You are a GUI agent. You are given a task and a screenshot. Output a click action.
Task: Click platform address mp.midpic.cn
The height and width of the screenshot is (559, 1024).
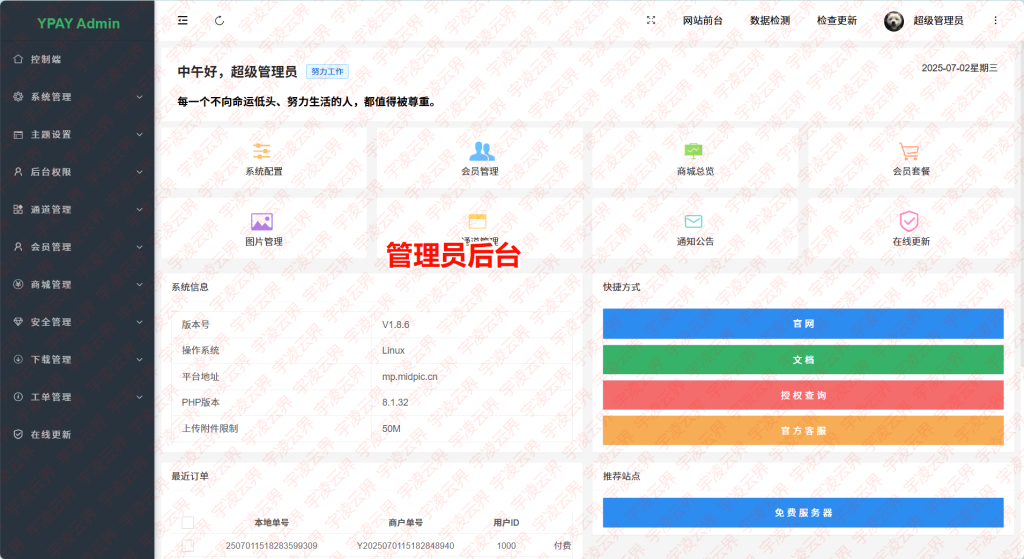409,377
